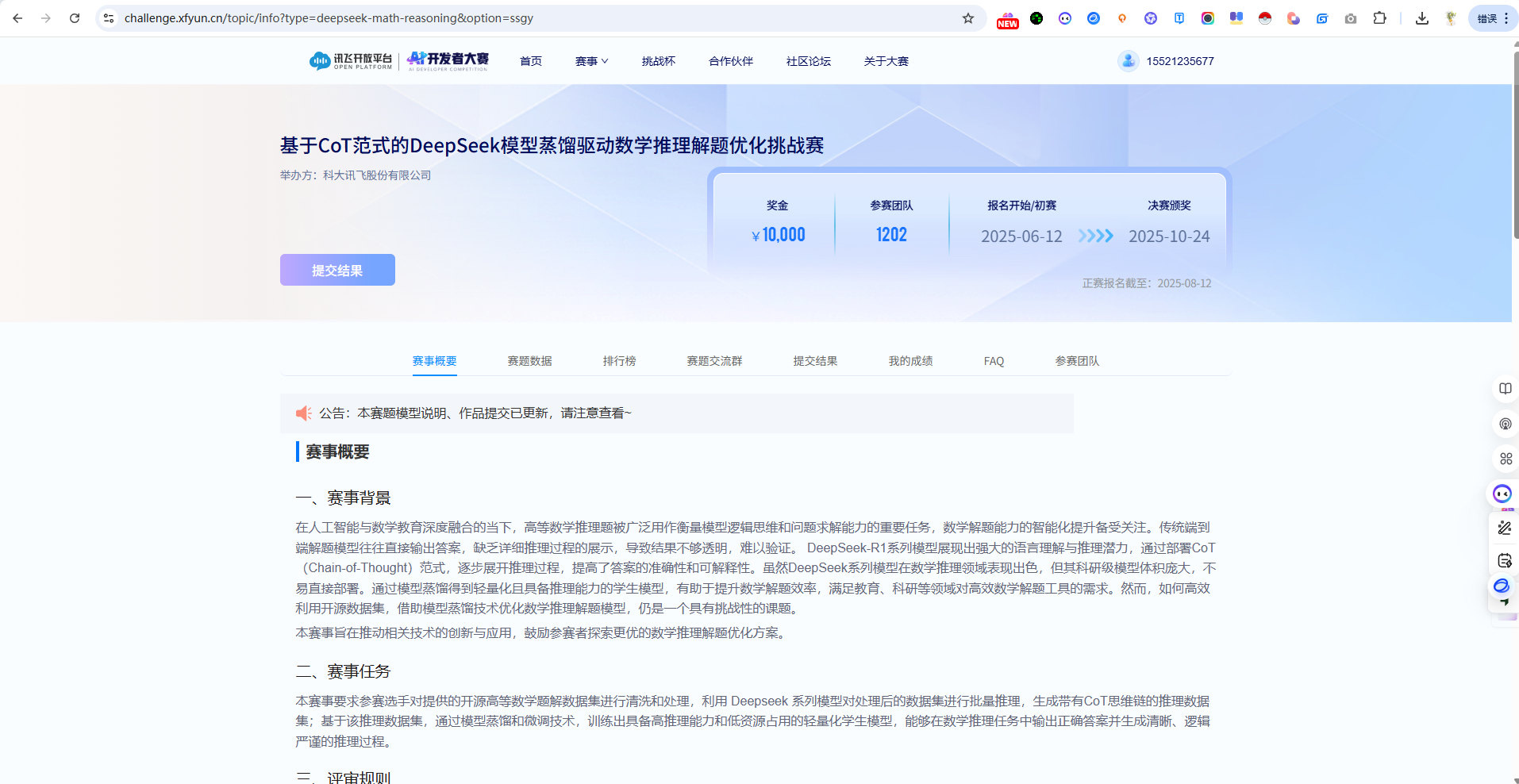Click the purple robot-face extension in toolbar
Image resolution: width=1519 pixels, height=784 pixels.
(1065, 18)
